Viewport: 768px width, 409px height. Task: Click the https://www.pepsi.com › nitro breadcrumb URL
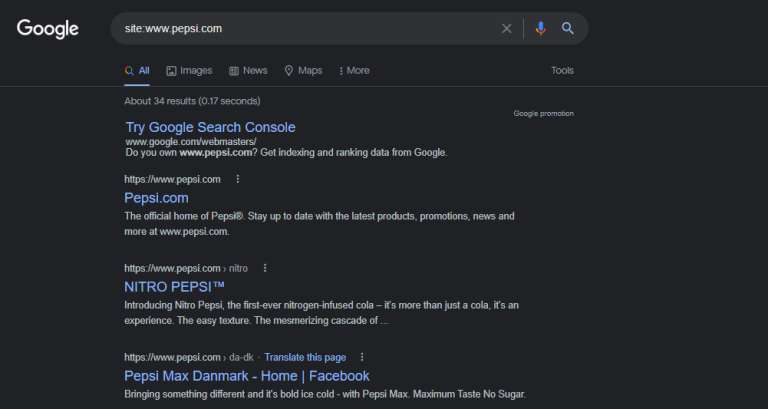click(x=186, y=268)
